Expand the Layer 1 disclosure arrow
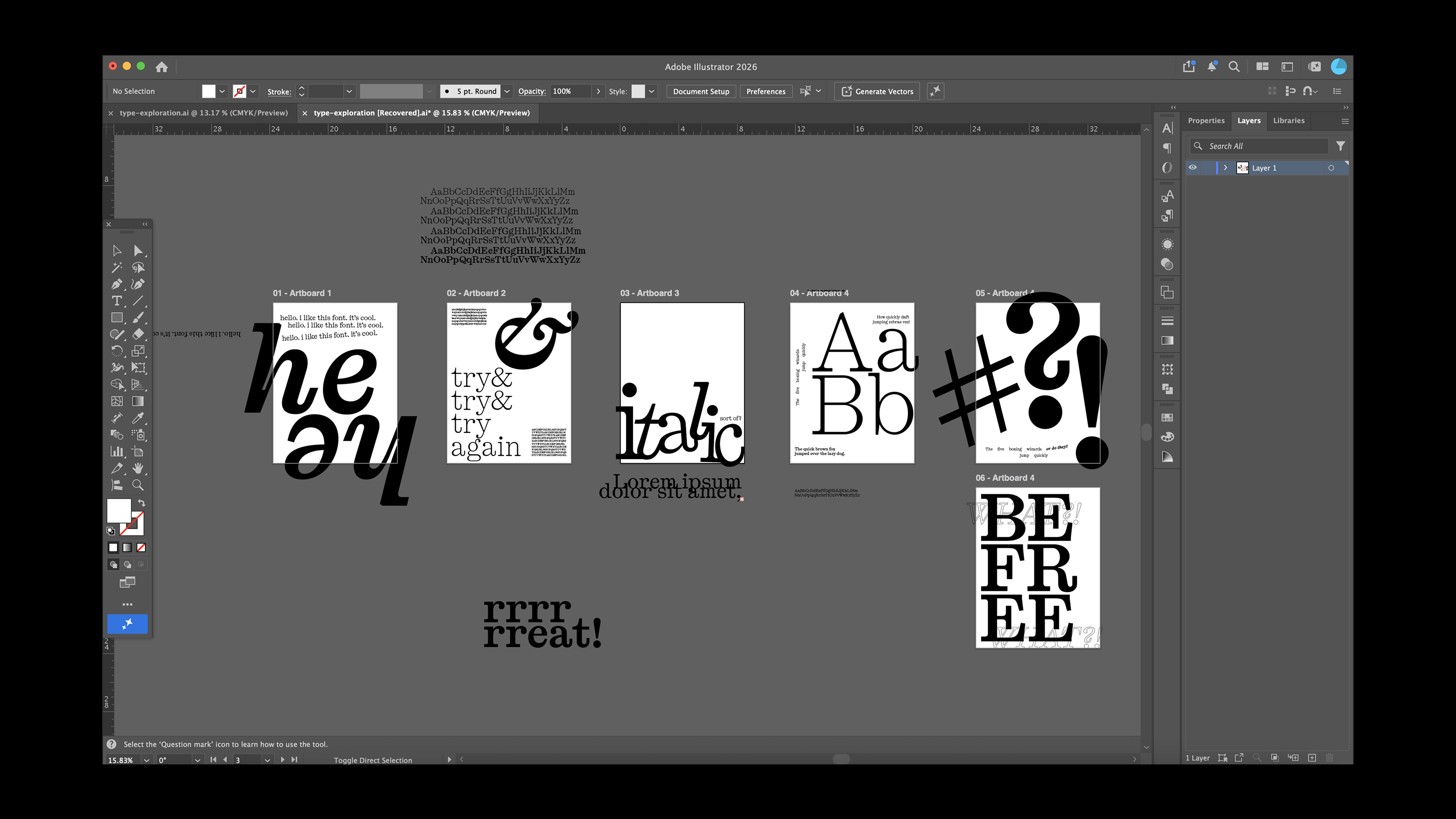Viewport: 1456px width, 819px height. click(1225, 168)
